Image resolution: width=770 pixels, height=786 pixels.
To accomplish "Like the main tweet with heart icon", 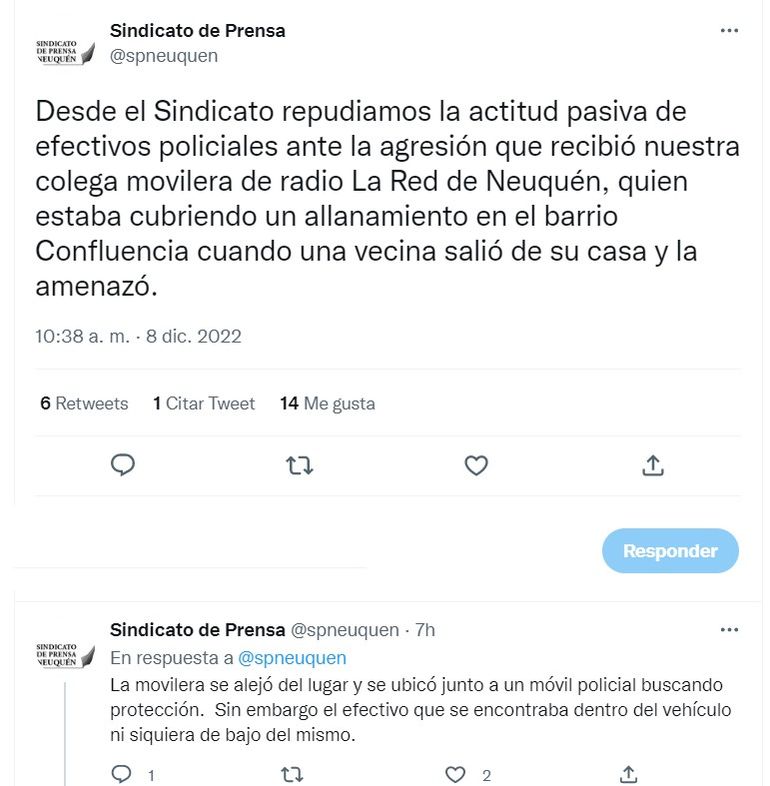I will click(x=476, y=465).
